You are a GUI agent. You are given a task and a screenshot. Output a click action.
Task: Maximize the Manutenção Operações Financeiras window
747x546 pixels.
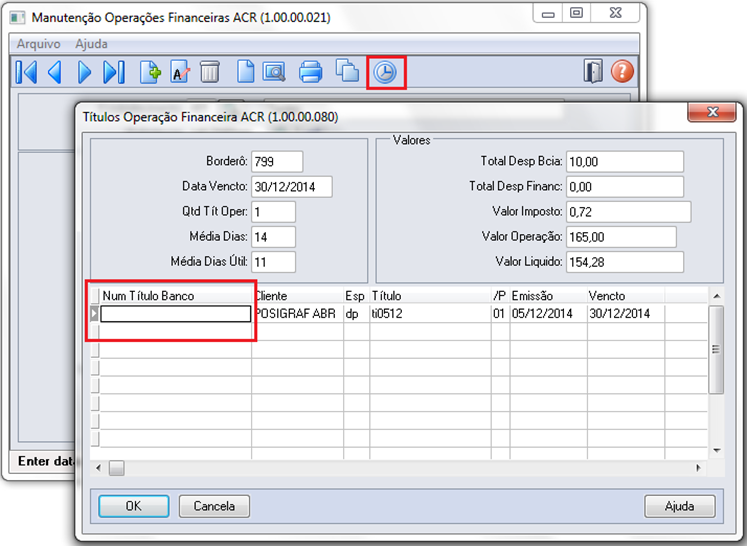576,14
